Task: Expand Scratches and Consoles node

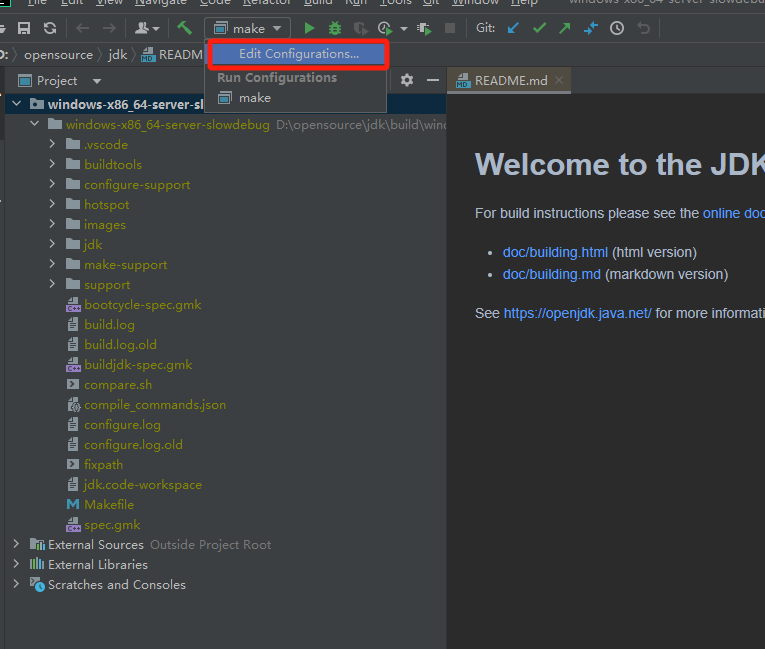Action: click(x=16, y=584)
